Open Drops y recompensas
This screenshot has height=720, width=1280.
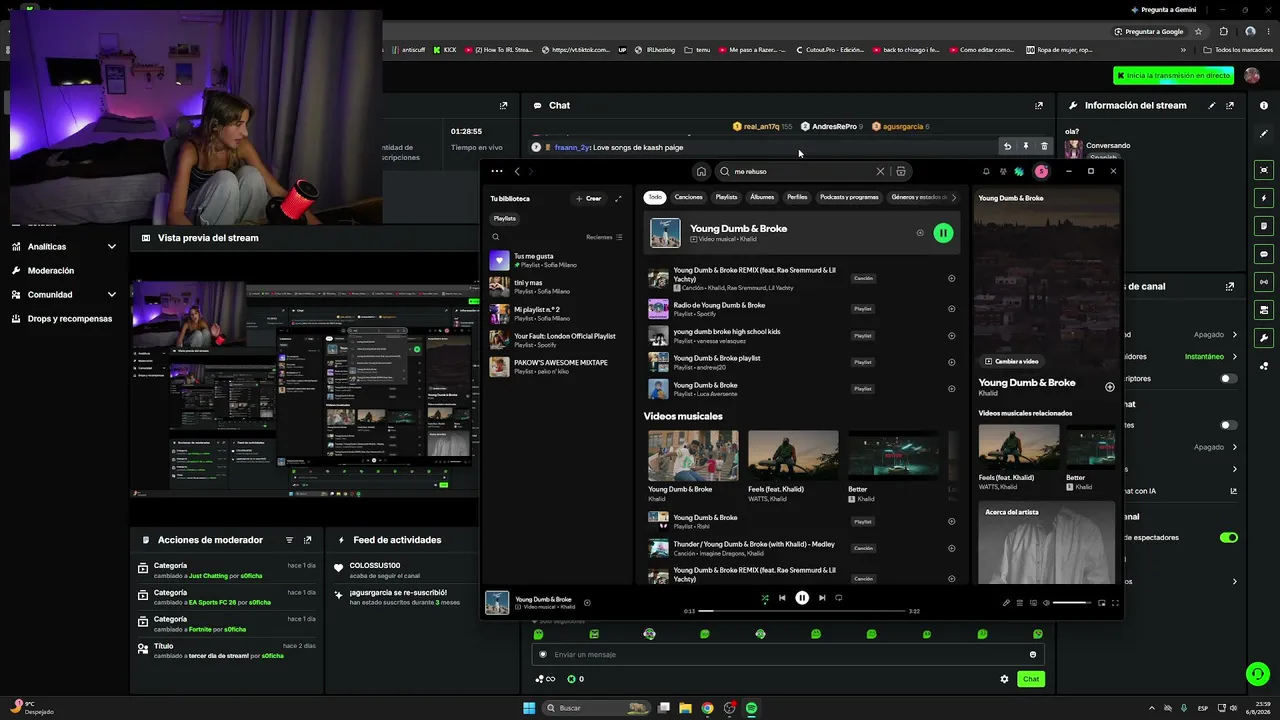coord(64,319)
